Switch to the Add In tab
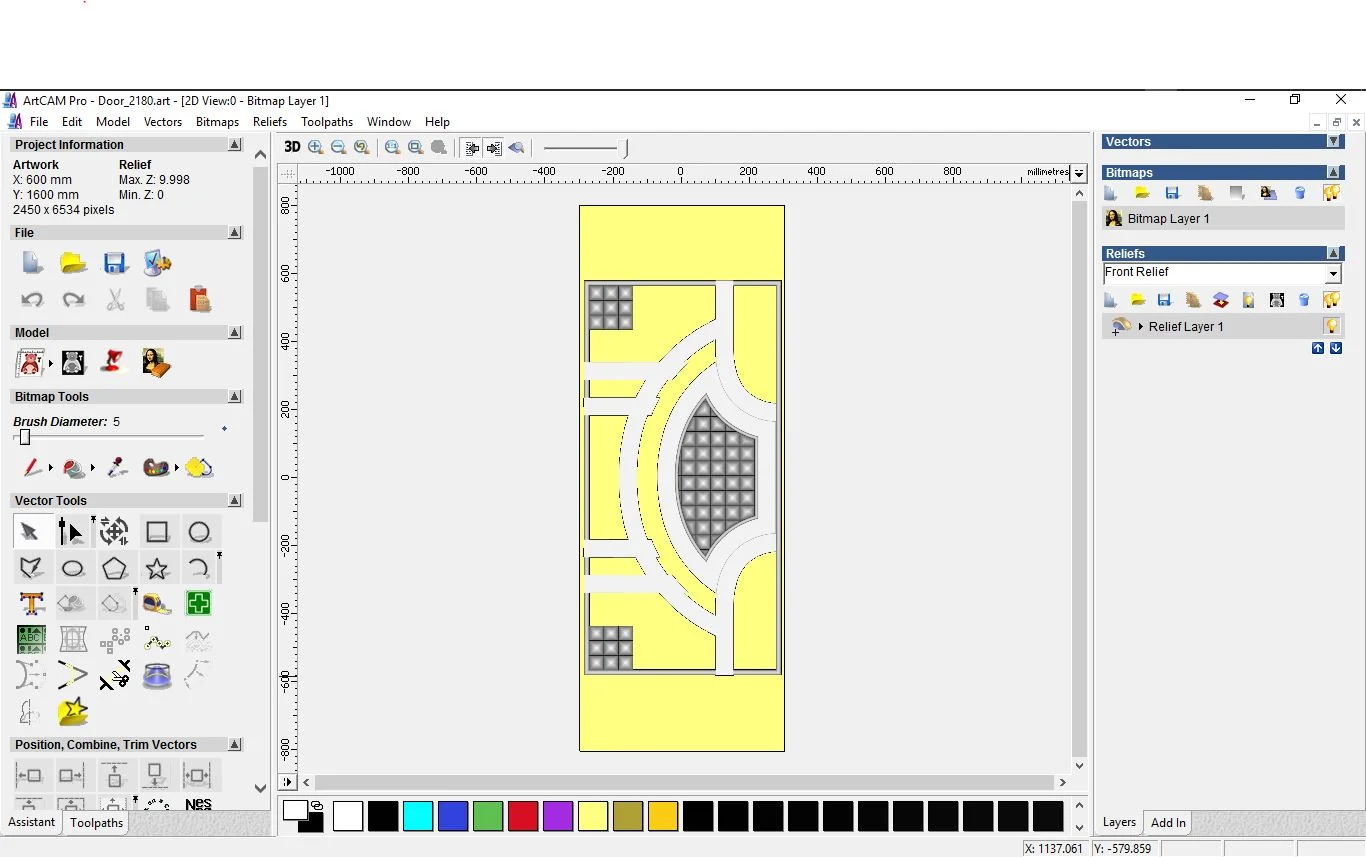The height and width of the screenshot is (857, 1366). 1167,822
